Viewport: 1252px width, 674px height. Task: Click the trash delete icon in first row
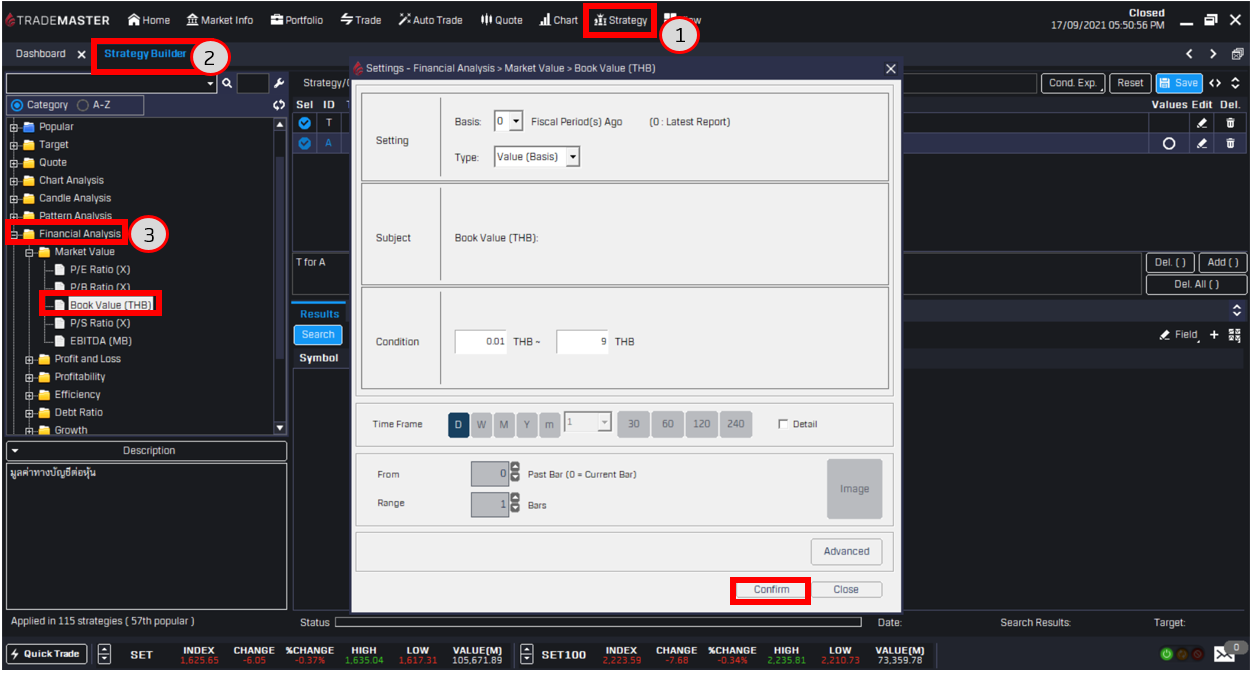pyautogui.click(x=1230, y=123)
